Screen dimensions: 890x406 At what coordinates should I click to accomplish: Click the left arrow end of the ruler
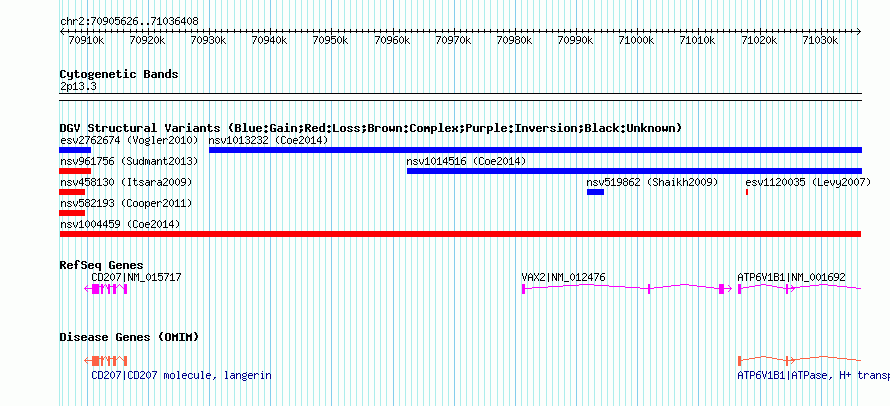click(62, 31)
